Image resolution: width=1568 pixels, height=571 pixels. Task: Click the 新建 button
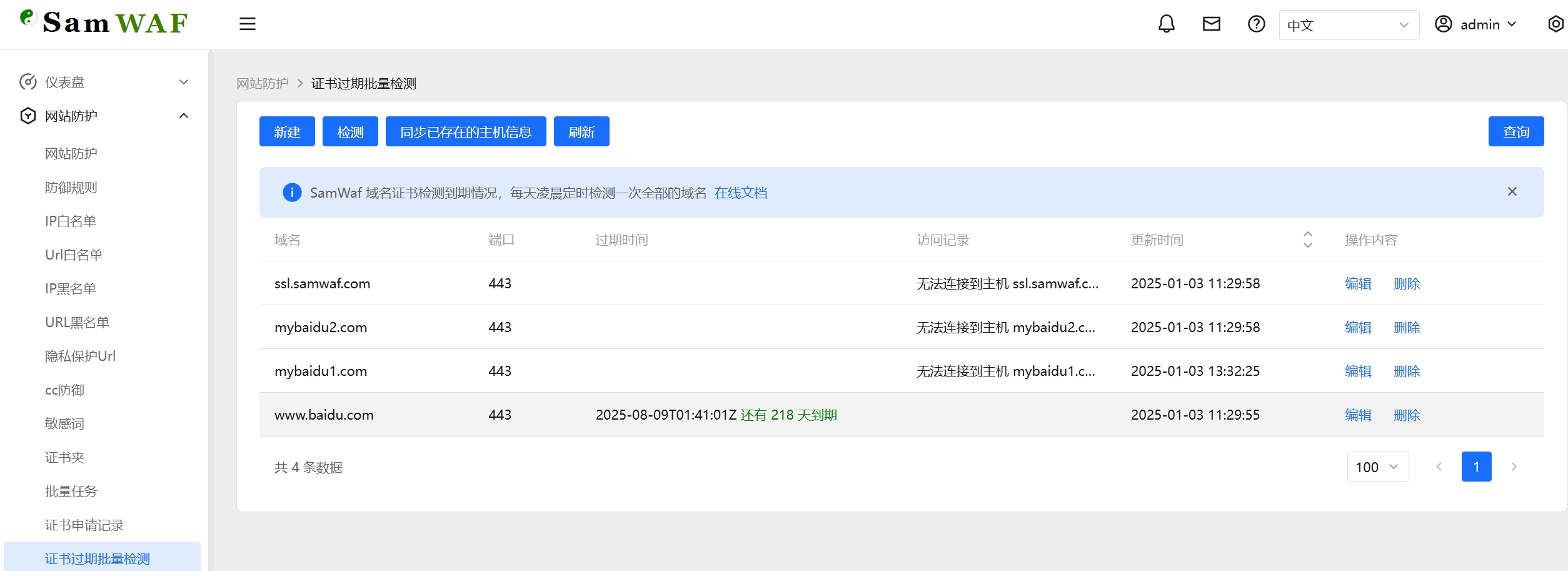(287, 131)
